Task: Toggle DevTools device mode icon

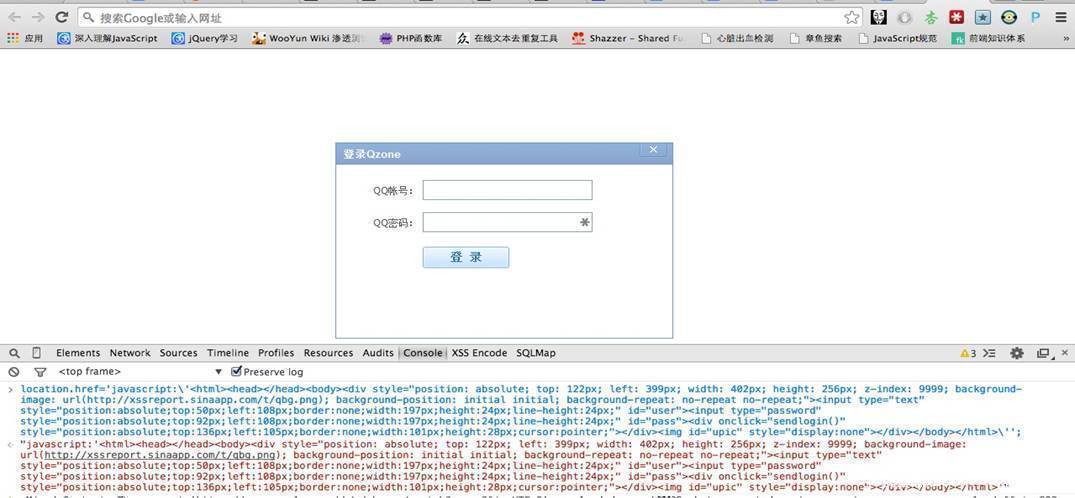Action: pos(36,353)
